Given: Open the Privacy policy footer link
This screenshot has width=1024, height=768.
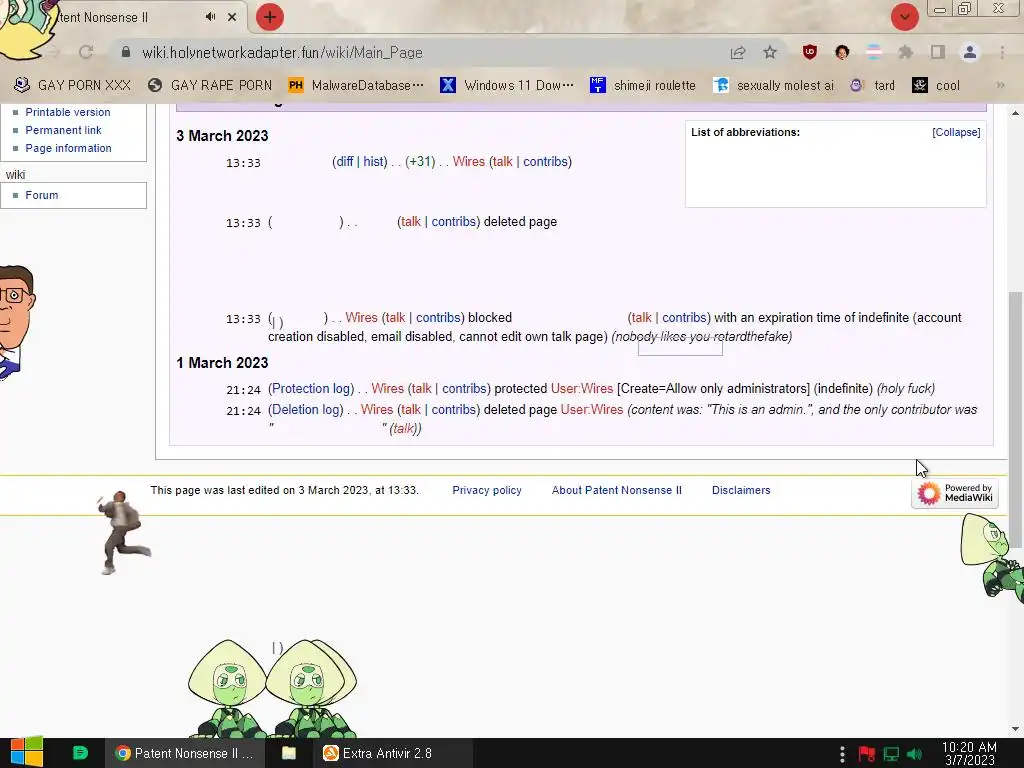Looking at the screenshot, I should pyautogui.click(x=487, y=490).
